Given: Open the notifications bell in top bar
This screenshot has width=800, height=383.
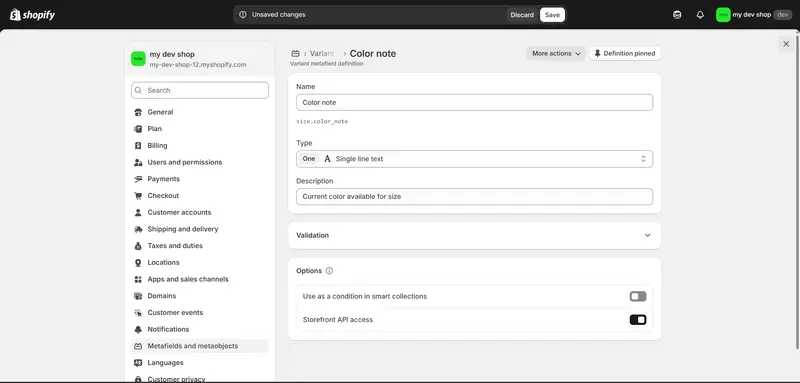Looking at the screenshot, I should pos(700,15).
